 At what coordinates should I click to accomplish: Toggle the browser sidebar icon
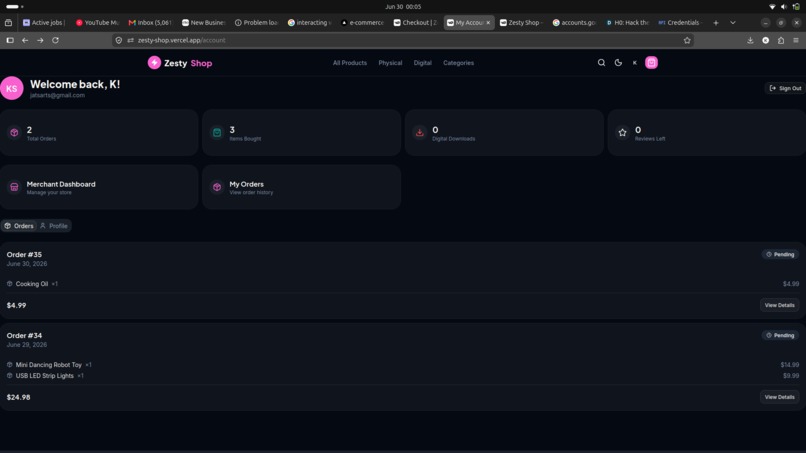[x=10, y=40]
